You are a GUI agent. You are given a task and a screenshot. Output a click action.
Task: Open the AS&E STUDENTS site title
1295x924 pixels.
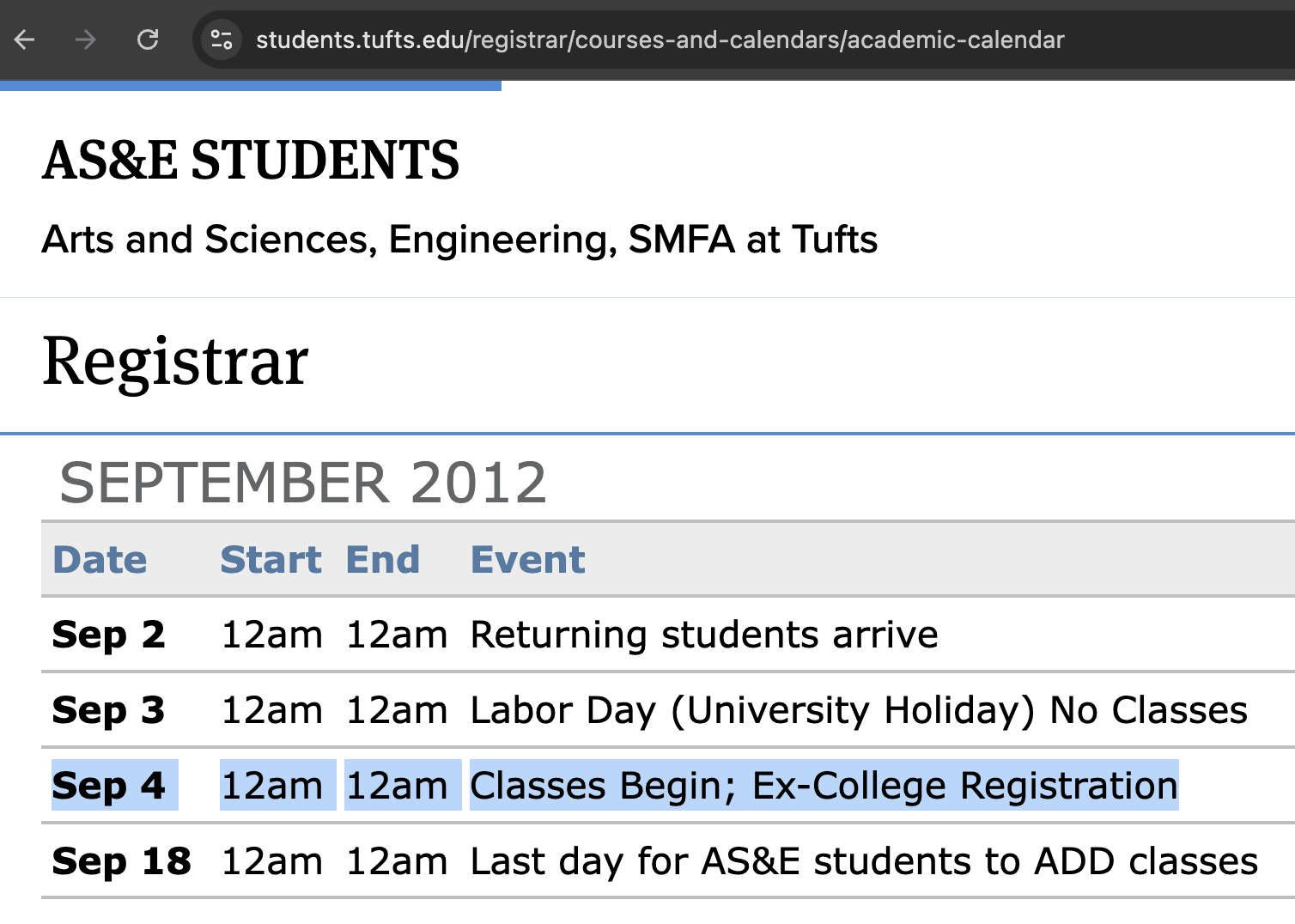point(251,161)
